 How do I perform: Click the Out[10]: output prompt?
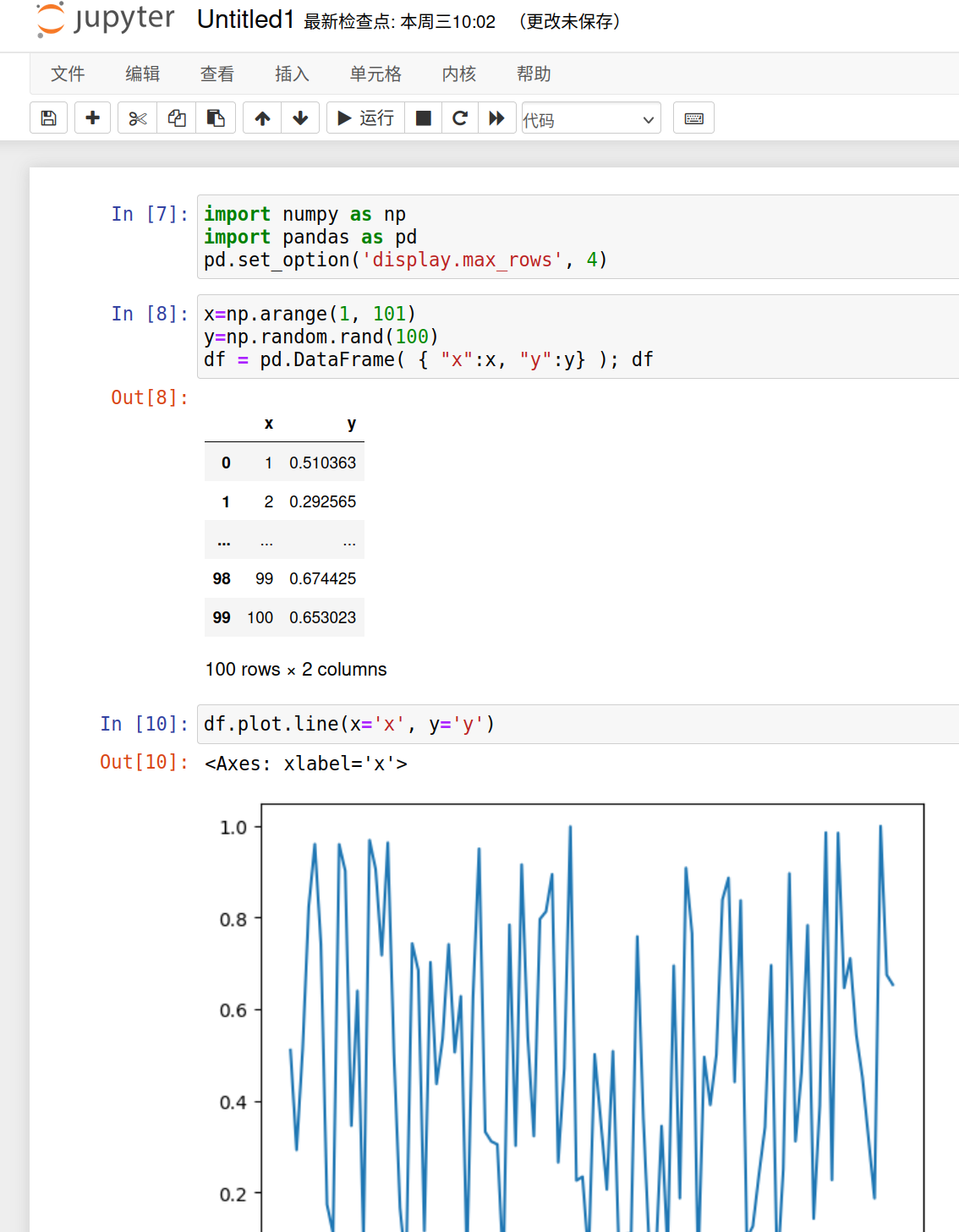(144, 762)
